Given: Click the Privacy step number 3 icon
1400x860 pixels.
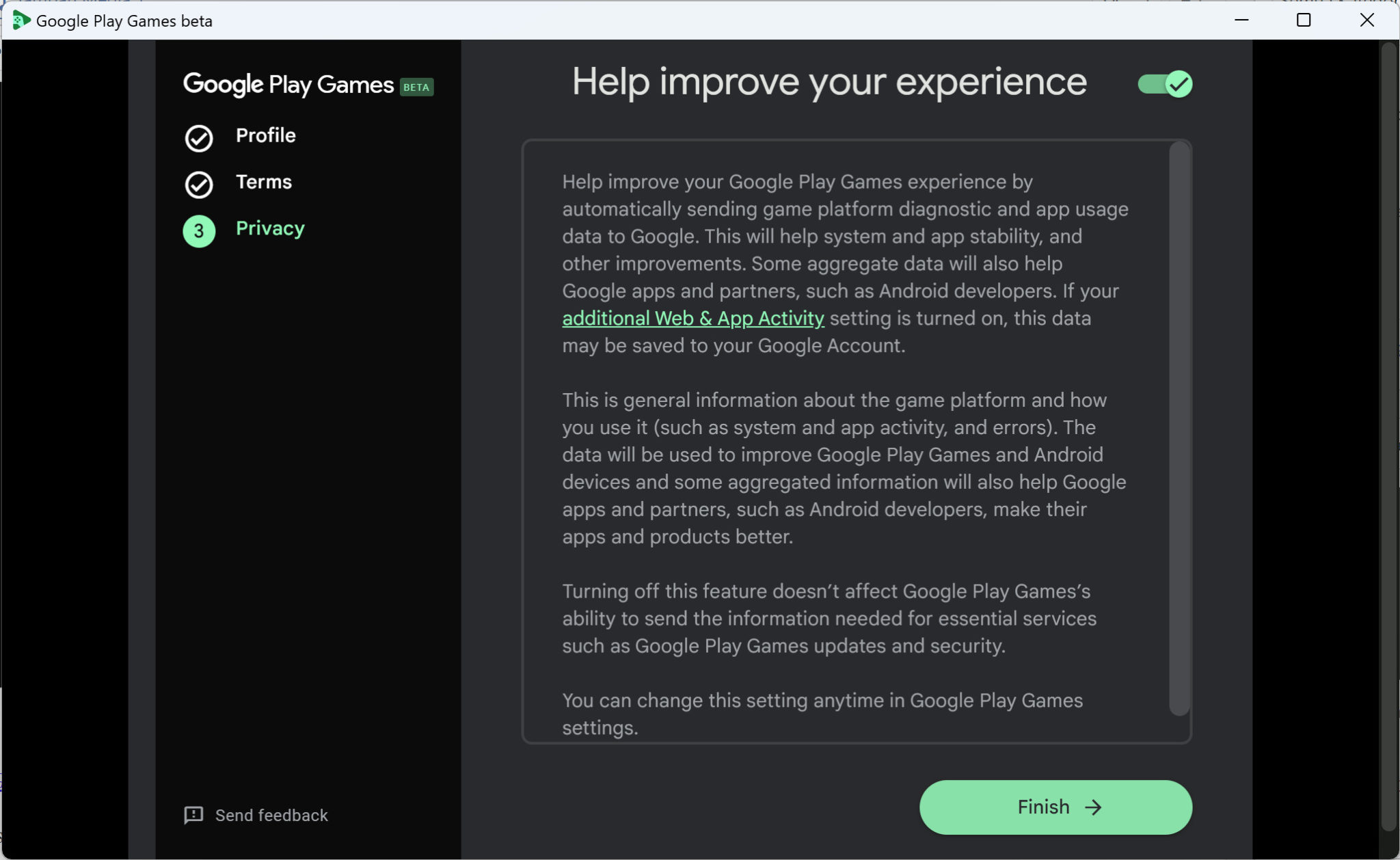Looking at the screenshot, I should pyautogui.click(x=199, y=231).
